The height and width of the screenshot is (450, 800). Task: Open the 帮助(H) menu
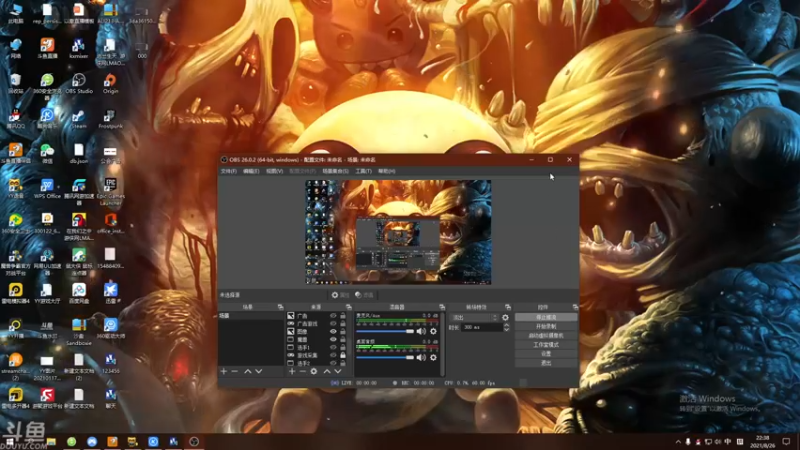click(387, 171)
